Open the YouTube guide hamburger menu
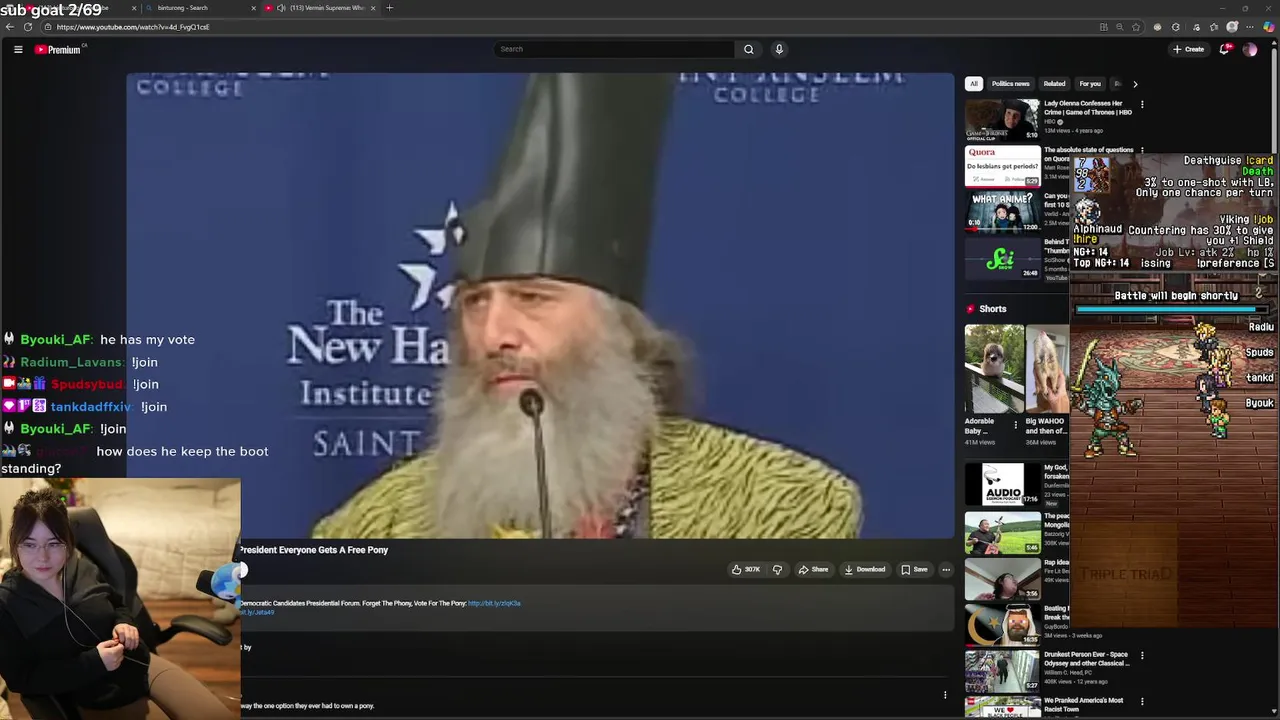This screenshot has width=1280, height=720. click(18, 49)
